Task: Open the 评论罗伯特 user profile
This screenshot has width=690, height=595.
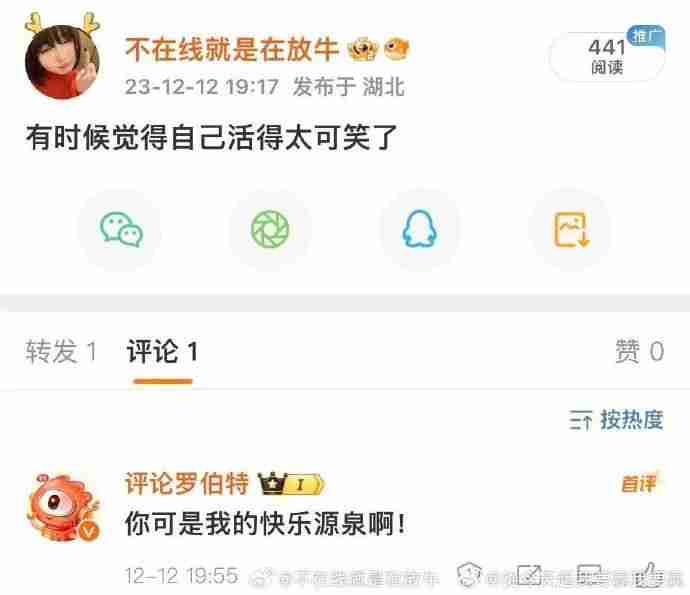Action: point(187,483)
